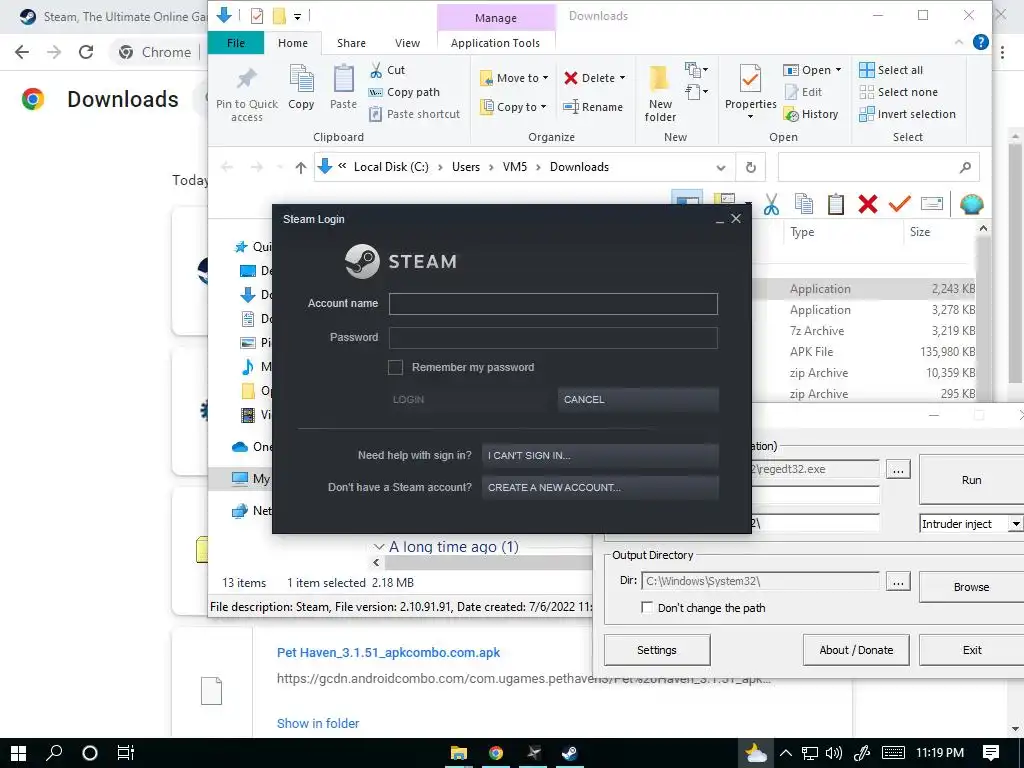Screen dimensions: 1024x768
Task: Click CANCEL in Steam Login
Action: click(638, 399)
